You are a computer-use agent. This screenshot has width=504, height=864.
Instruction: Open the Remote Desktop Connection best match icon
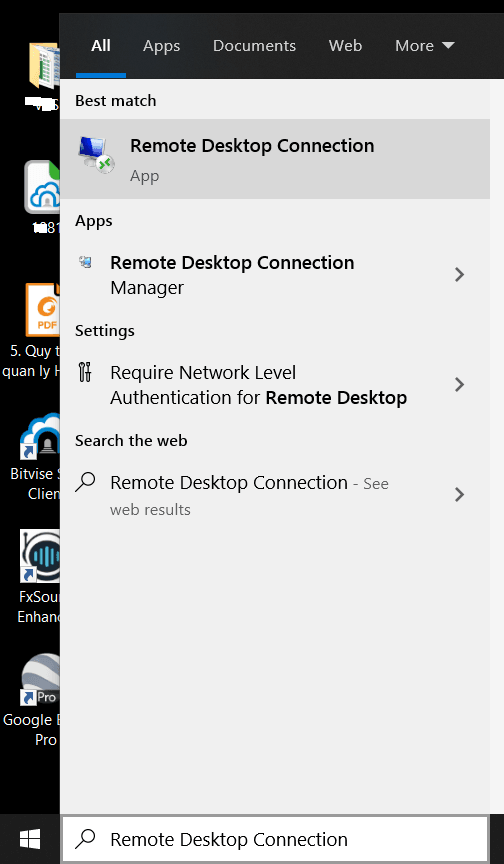click(x=97, y=155)
